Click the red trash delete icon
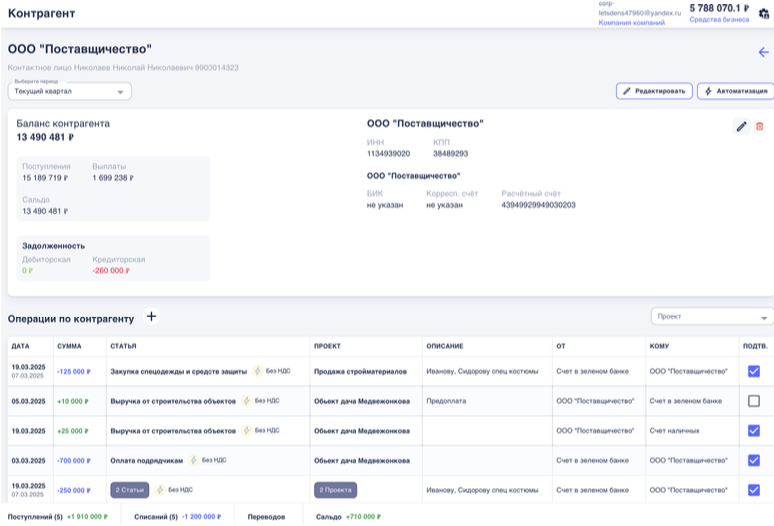 point(759,126)
